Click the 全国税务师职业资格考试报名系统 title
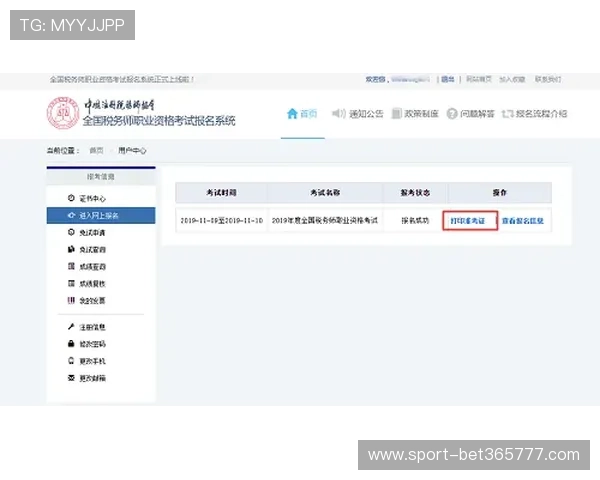The height and width of the screenshot is (480, 600). (159, 121)
